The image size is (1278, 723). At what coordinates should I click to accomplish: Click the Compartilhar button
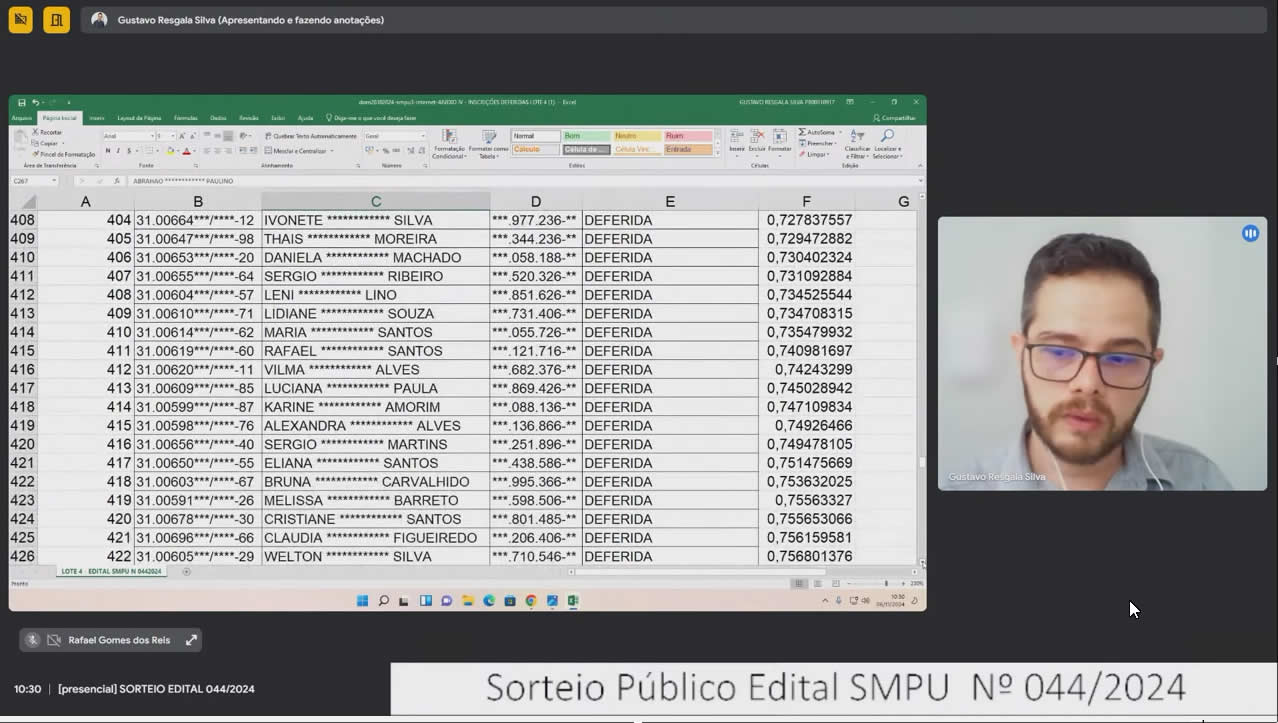coord(894,118)
